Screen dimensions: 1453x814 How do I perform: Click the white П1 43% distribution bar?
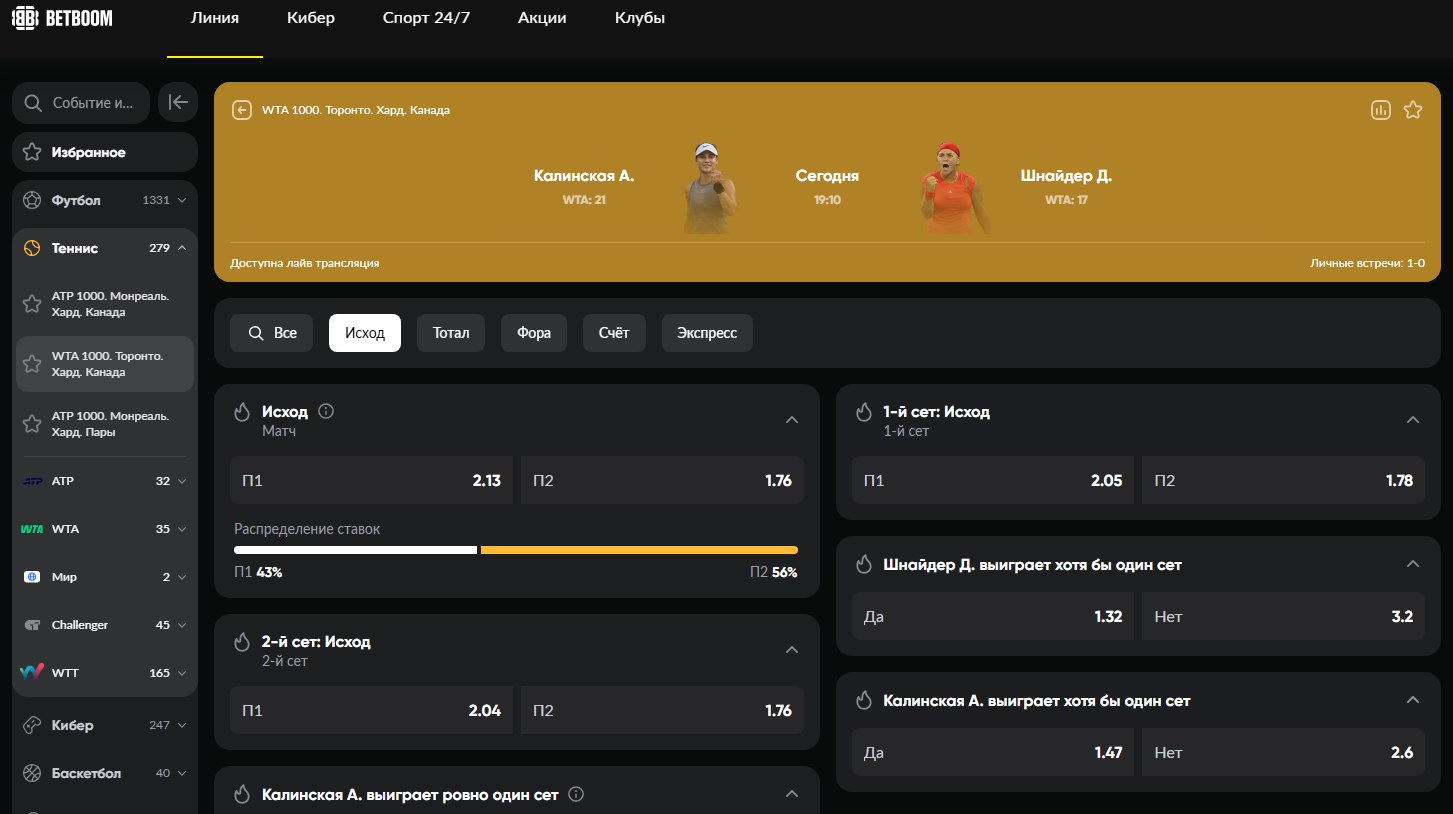click(355, 550)
